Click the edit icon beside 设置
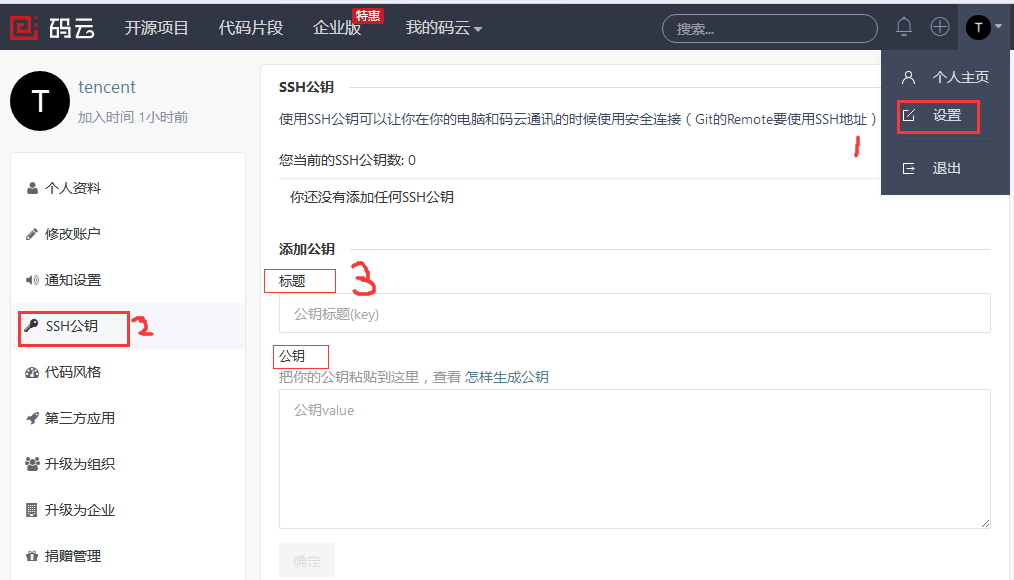The height and width of the screenshot is (580, 1014). (x=909, y=116)
